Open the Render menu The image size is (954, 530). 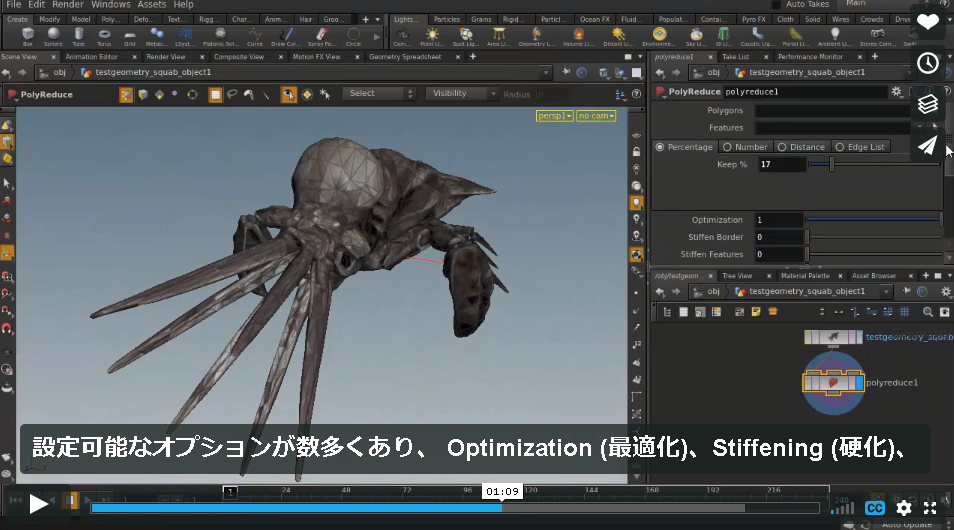point(68,4)
